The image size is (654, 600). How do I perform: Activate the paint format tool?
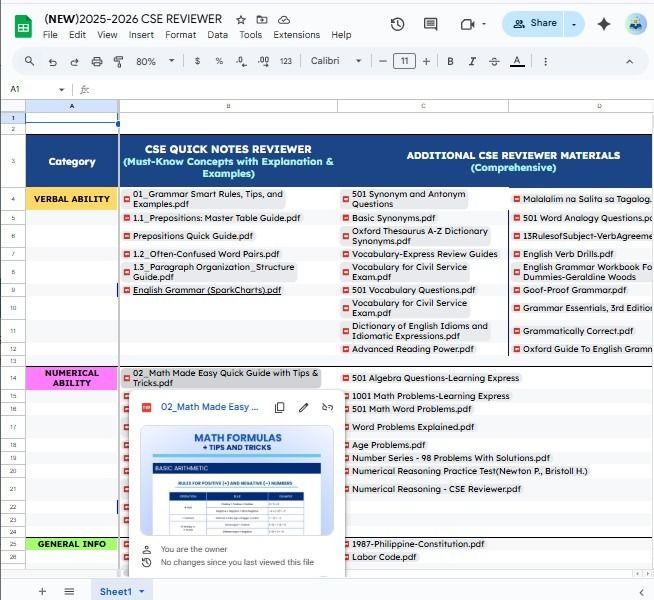[118, 62]
